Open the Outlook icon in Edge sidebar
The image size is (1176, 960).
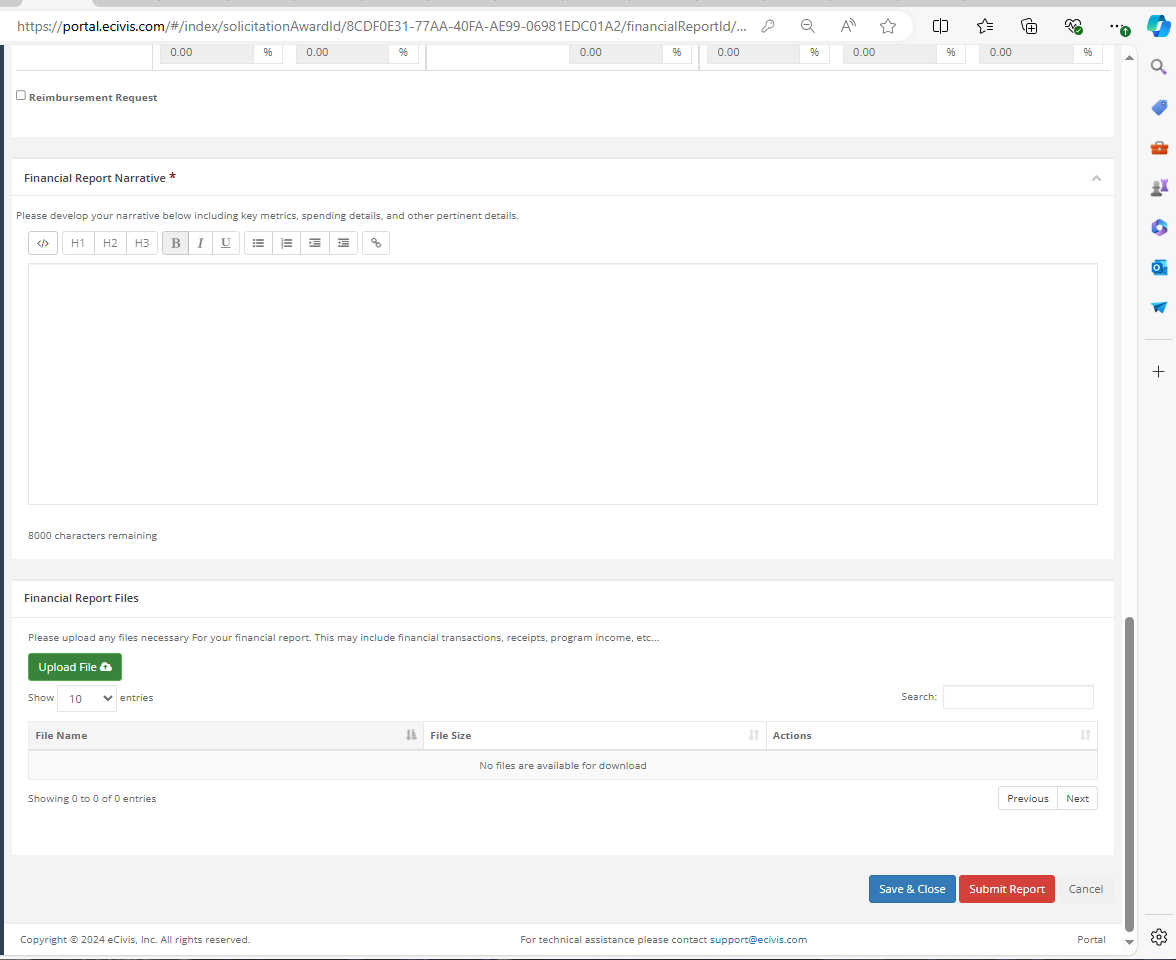coord(1159,267)
